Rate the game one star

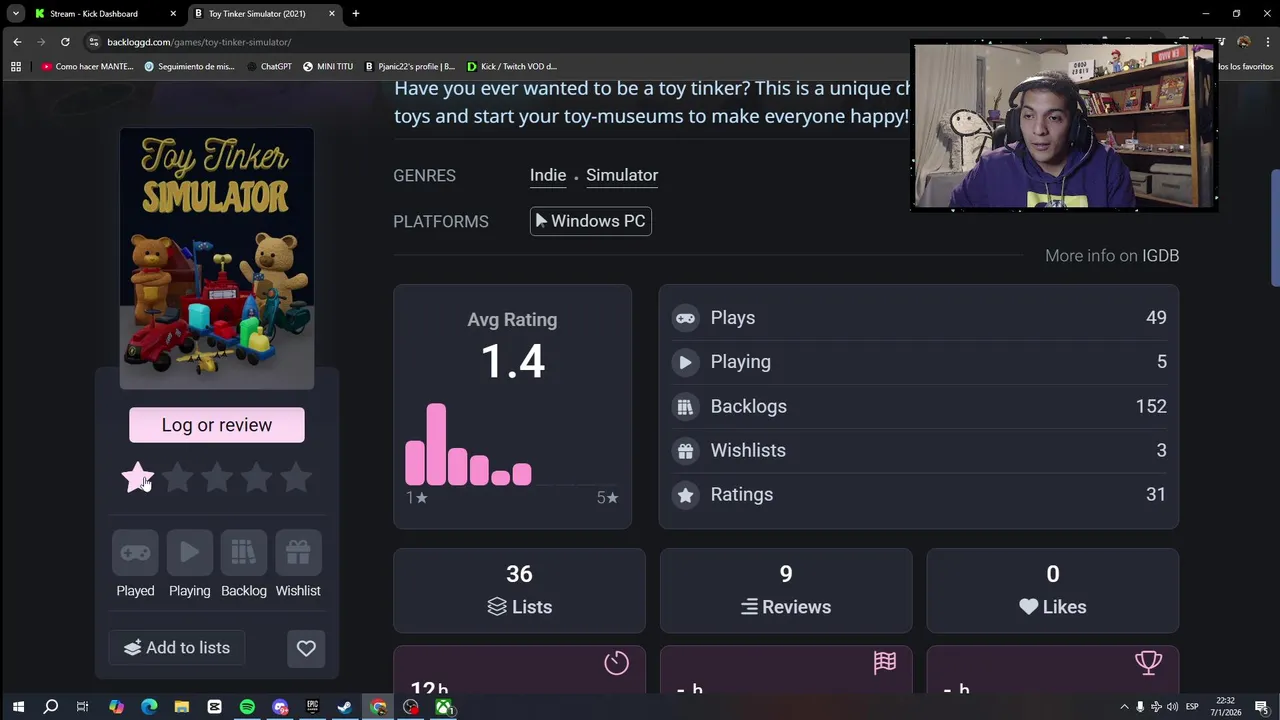tap(137, 478)
